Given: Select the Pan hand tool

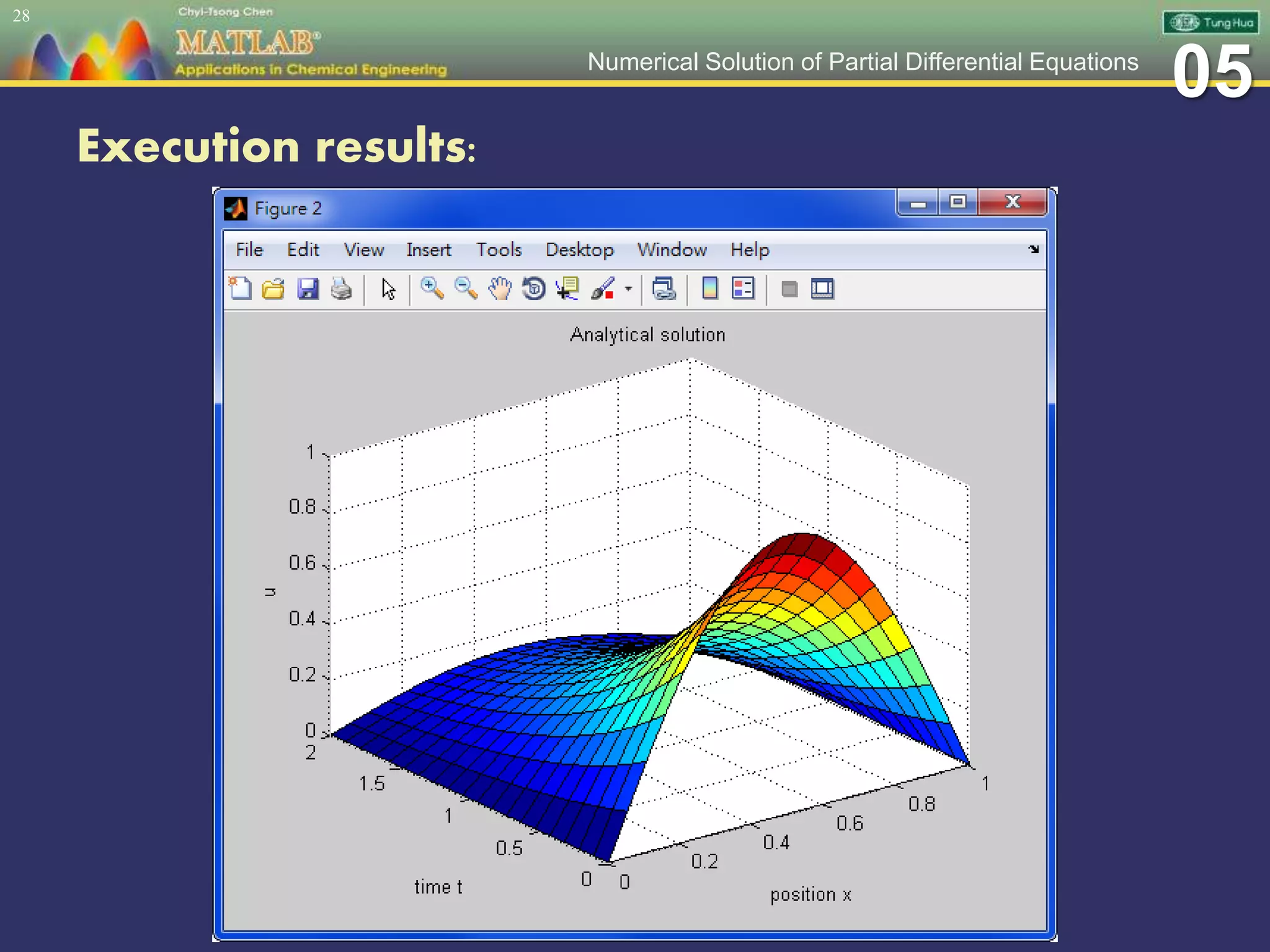Looking at the screenshot, I should coord(500,289).
